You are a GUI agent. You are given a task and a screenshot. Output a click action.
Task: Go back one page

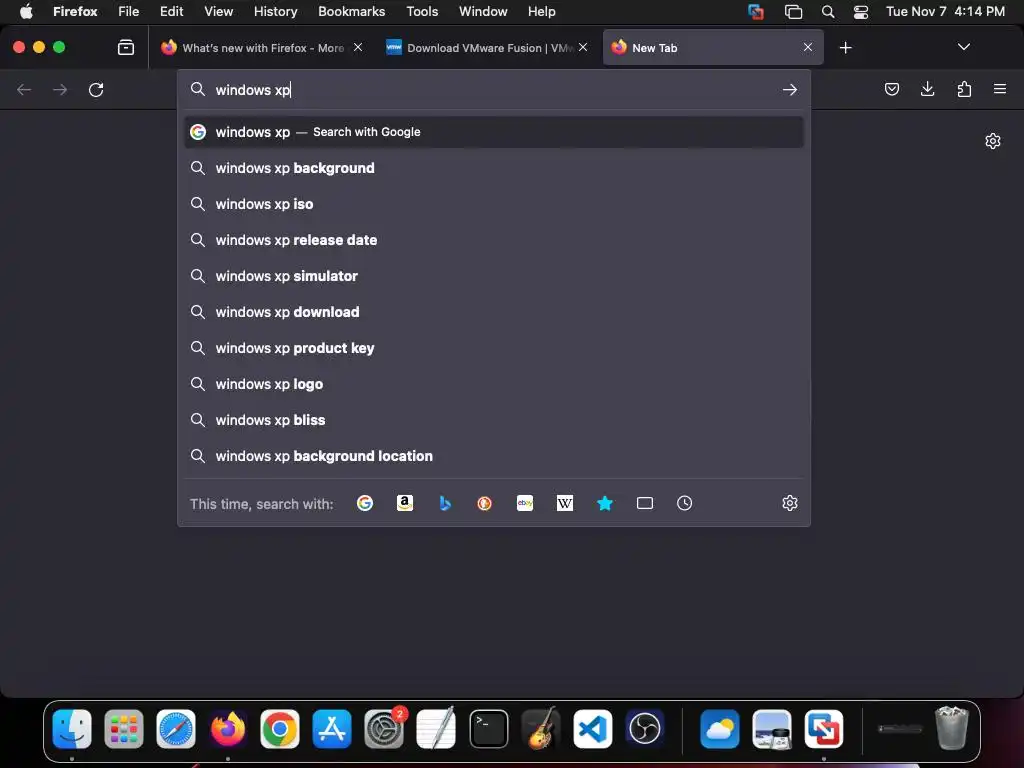[24, 89]
